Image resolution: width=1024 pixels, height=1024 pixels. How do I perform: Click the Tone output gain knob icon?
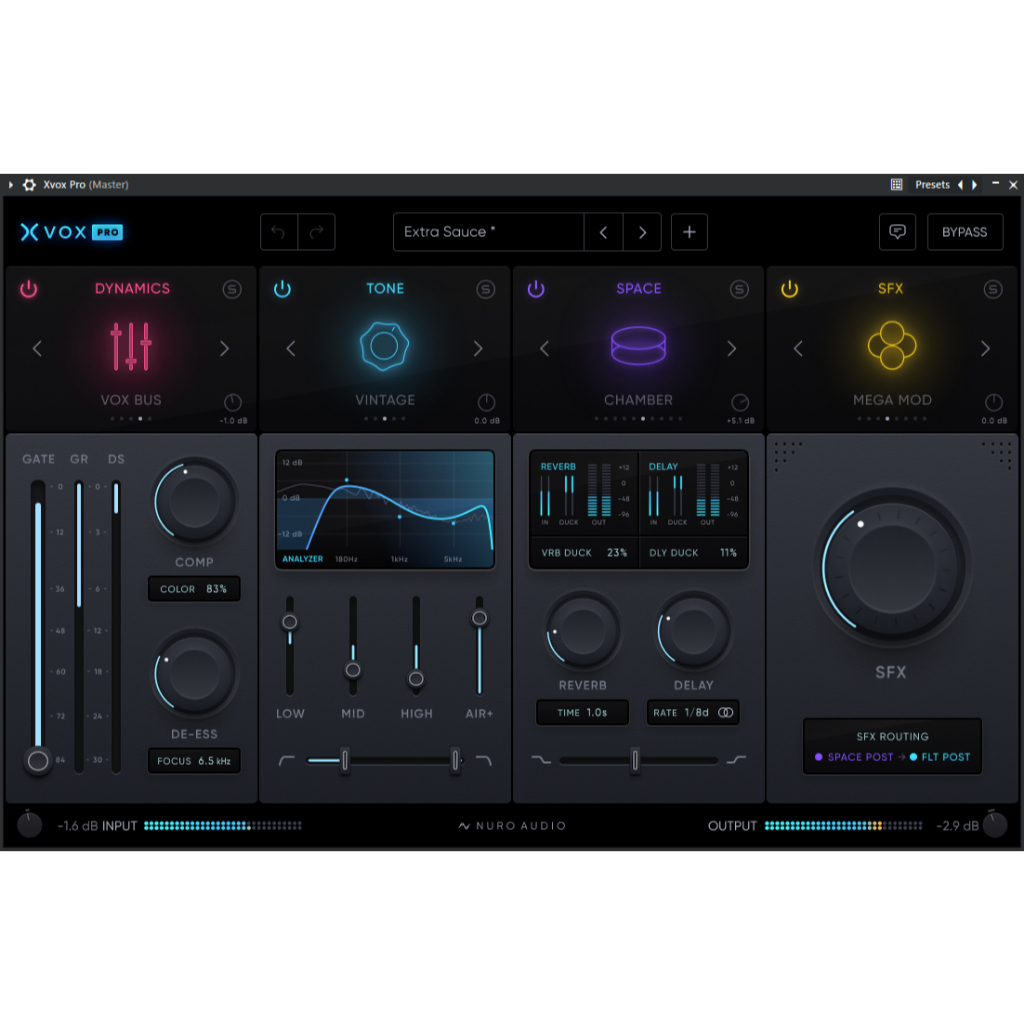pos(486,402)
